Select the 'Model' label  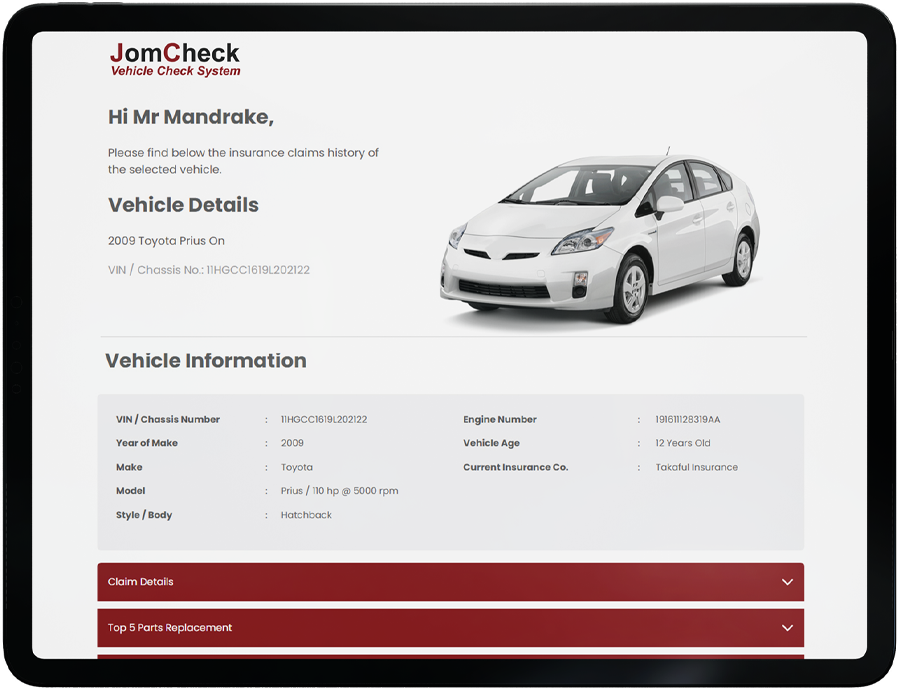(x=131, y=490)
